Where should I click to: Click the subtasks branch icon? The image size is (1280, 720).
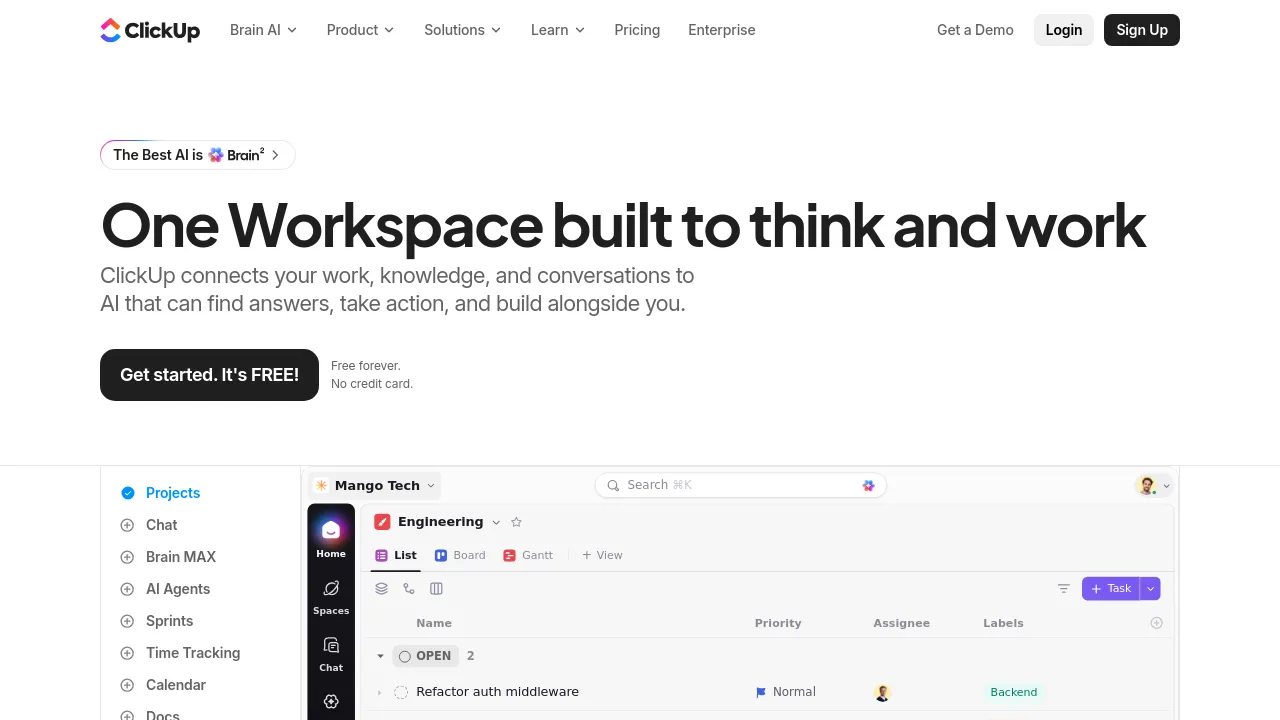tap(409, 589)
